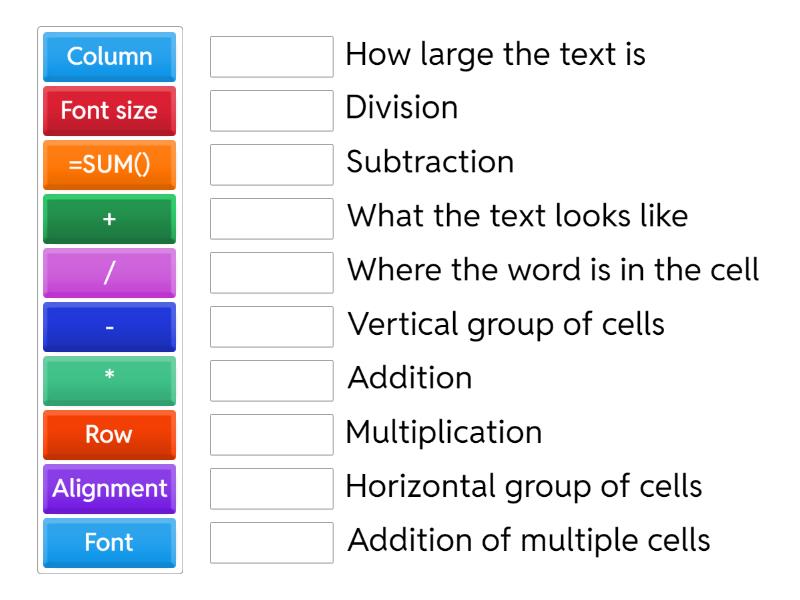Click box for 'Where the word is in the cell'

272,273
